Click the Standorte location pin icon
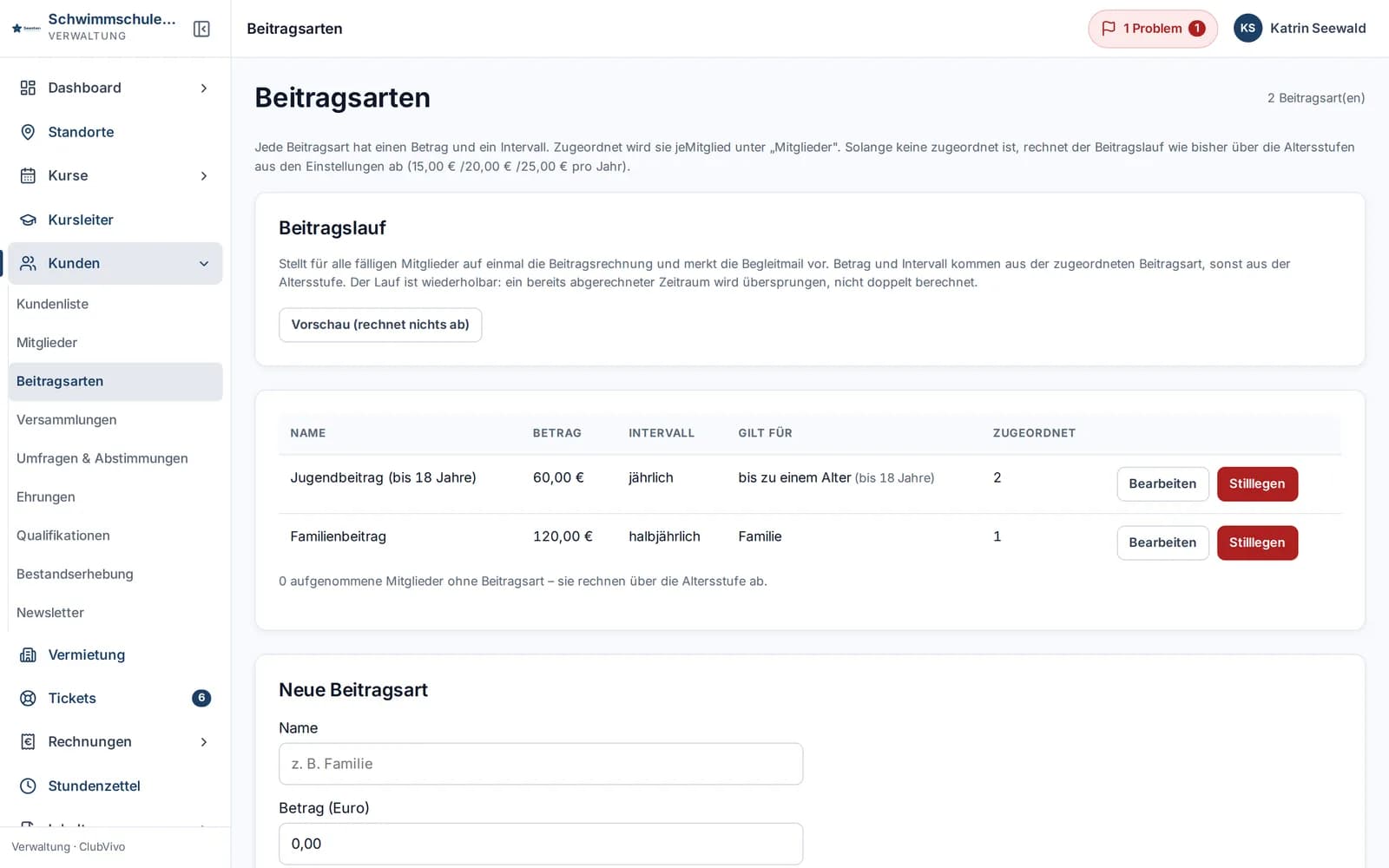 coord(28,132)
